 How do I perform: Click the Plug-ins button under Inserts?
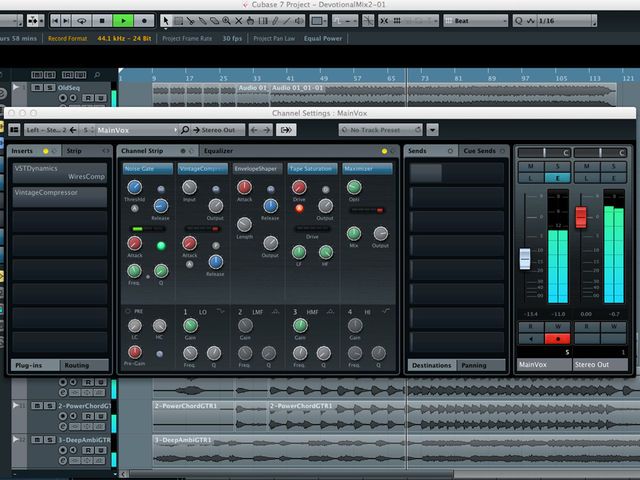[36, 365]
